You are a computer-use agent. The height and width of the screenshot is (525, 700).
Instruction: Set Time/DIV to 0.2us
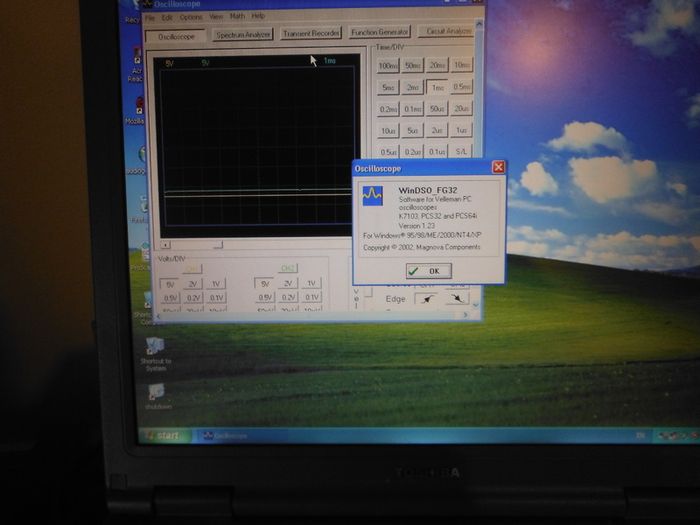[x=412, y=152]
